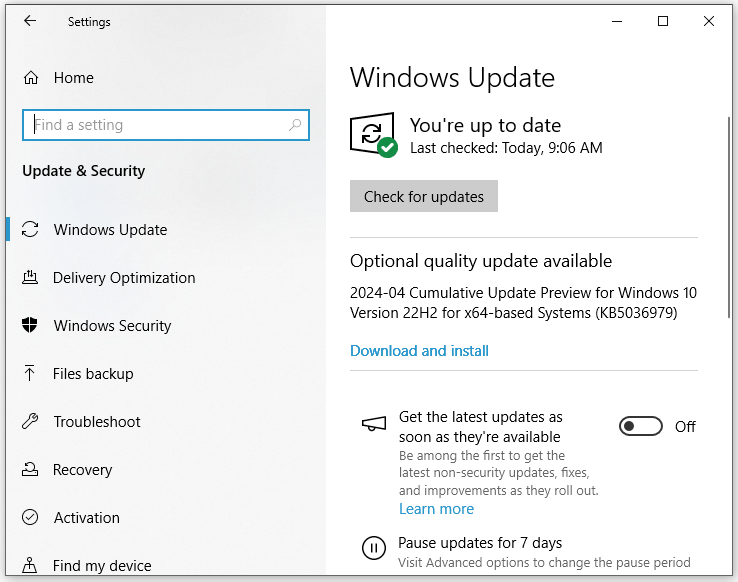This screenshot has width=738, height=582.
Task: Click the KB5036979 update description text
Action: click(523, 303)
